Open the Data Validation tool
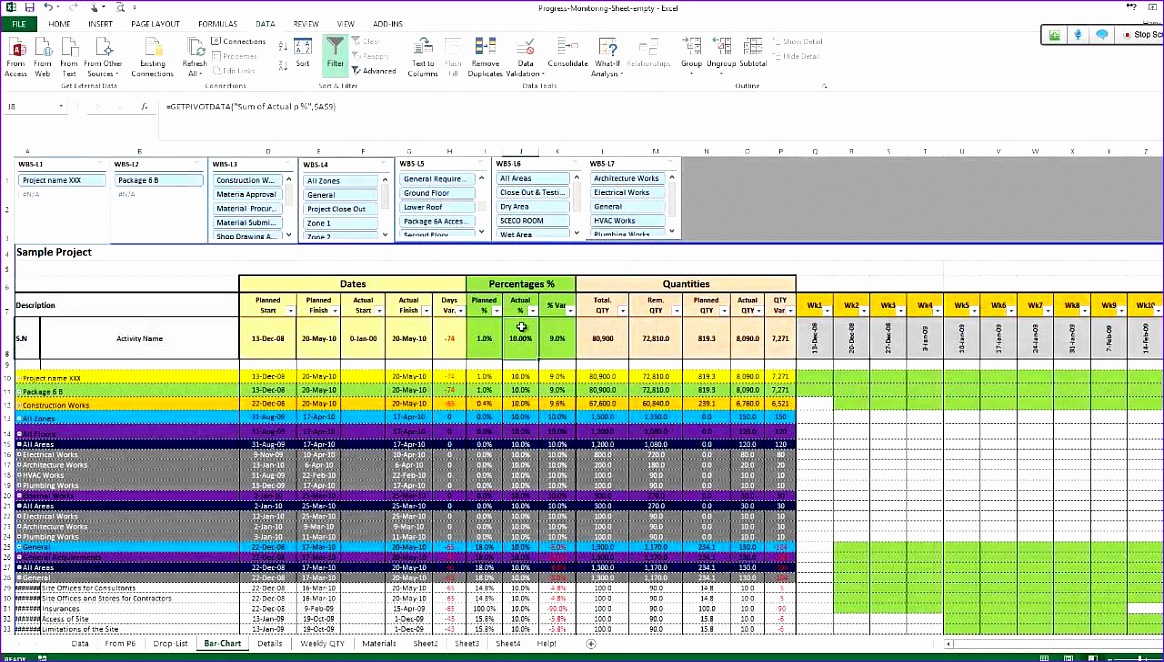 (526, 57)
